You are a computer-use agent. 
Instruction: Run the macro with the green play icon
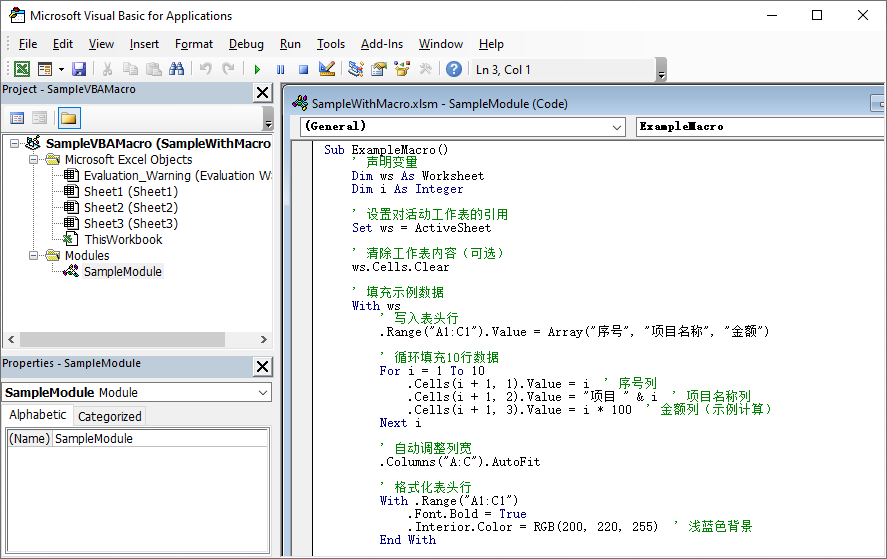point(257,70)
